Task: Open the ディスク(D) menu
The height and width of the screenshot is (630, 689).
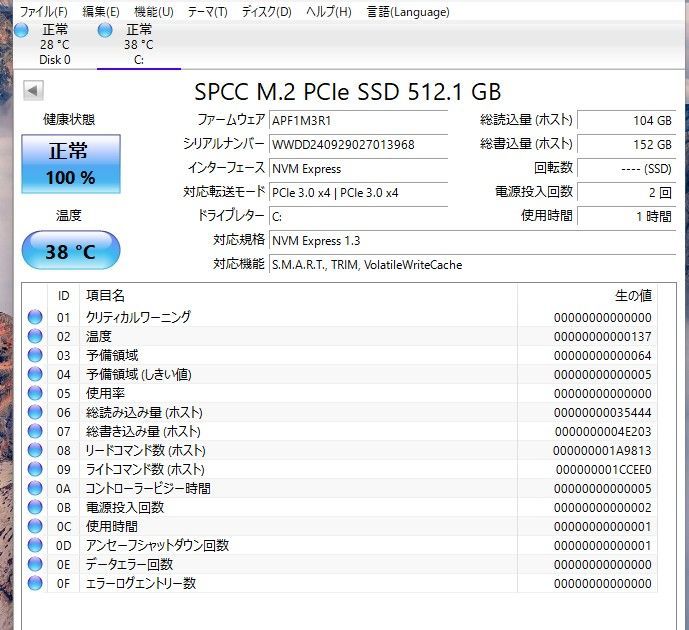Action: [266, 12]
